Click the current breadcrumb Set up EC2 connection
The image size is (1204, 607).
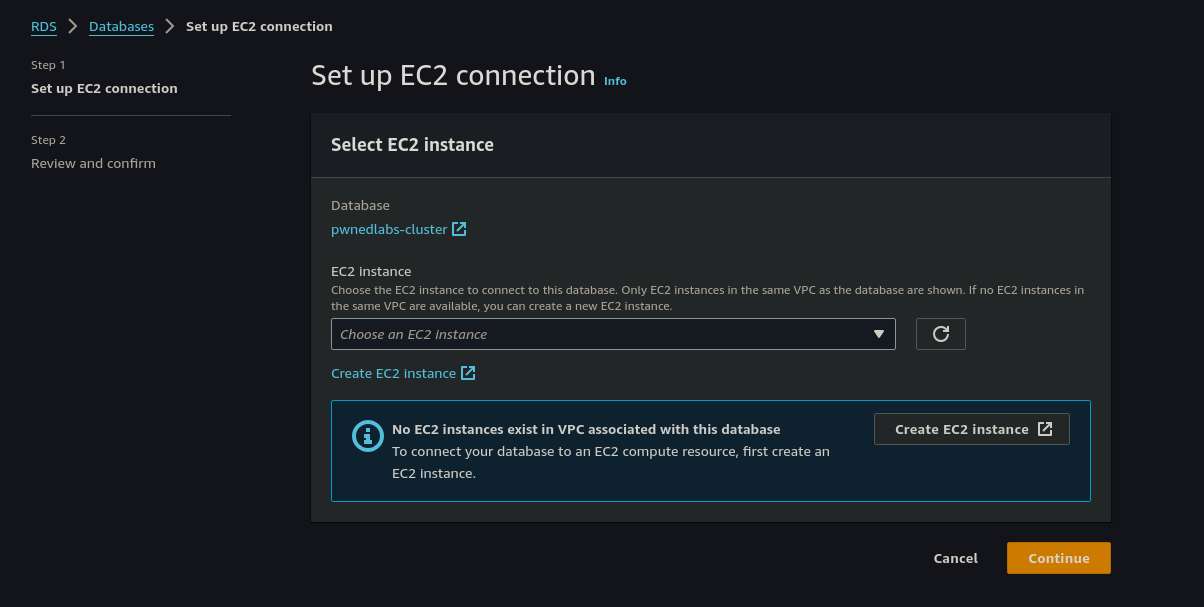pos(259,26)
